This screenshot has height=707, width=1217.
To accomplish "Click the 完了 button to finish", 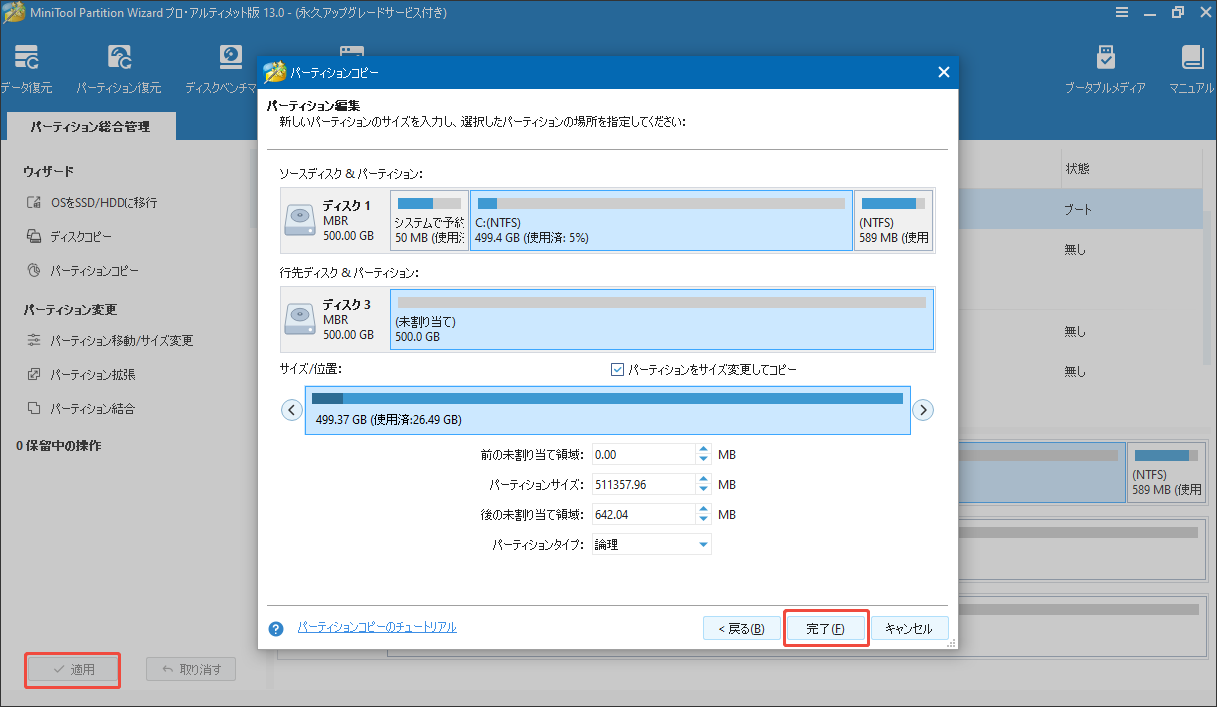I will pyautogui.click(x=825, y=627).
